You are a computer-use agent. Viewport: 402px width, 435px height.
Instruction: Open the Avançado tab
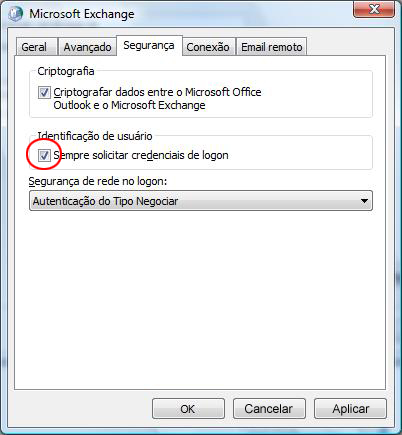[87, 47]
